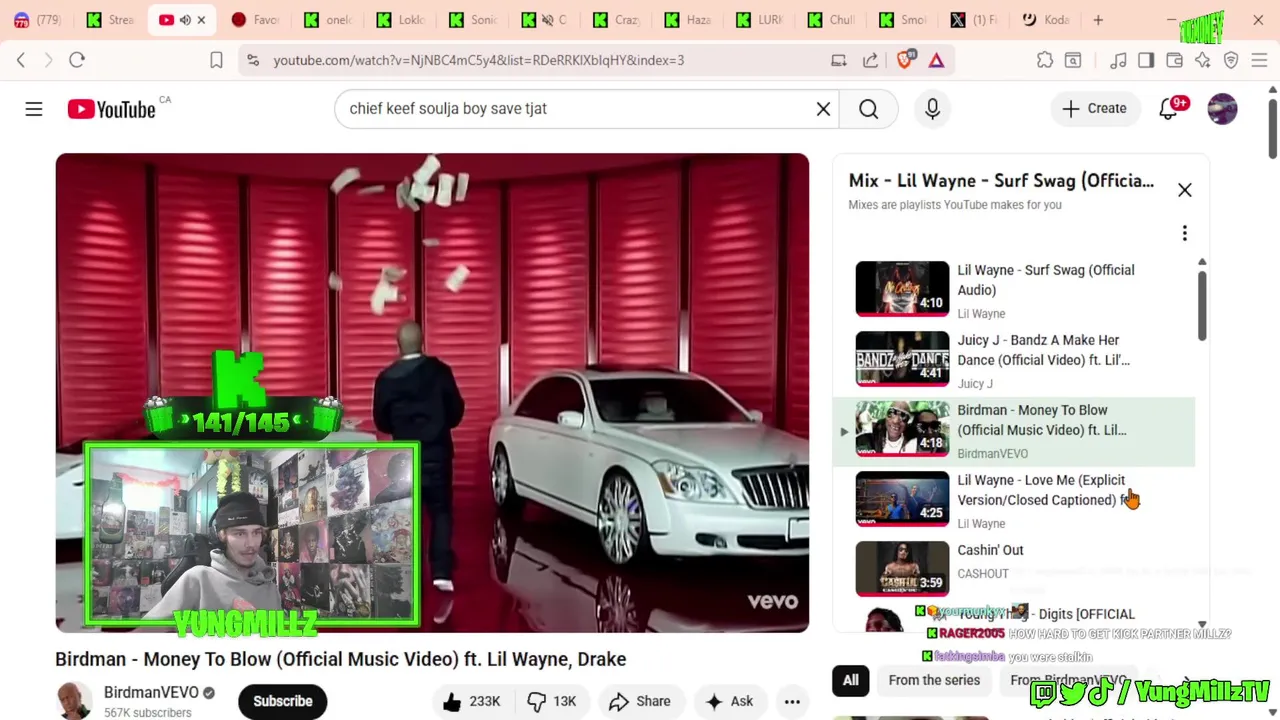Open the YouTube guide hamburger menu

[34, 109]
